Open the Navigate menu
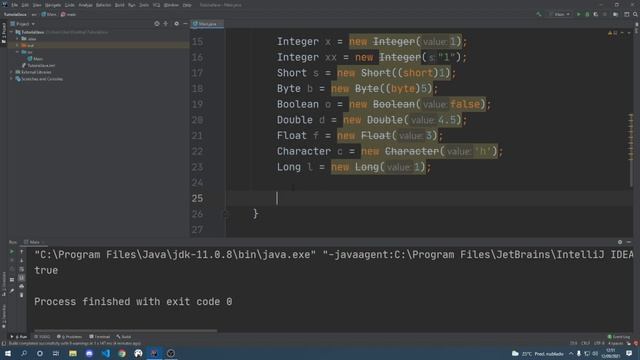 [53, 5]
